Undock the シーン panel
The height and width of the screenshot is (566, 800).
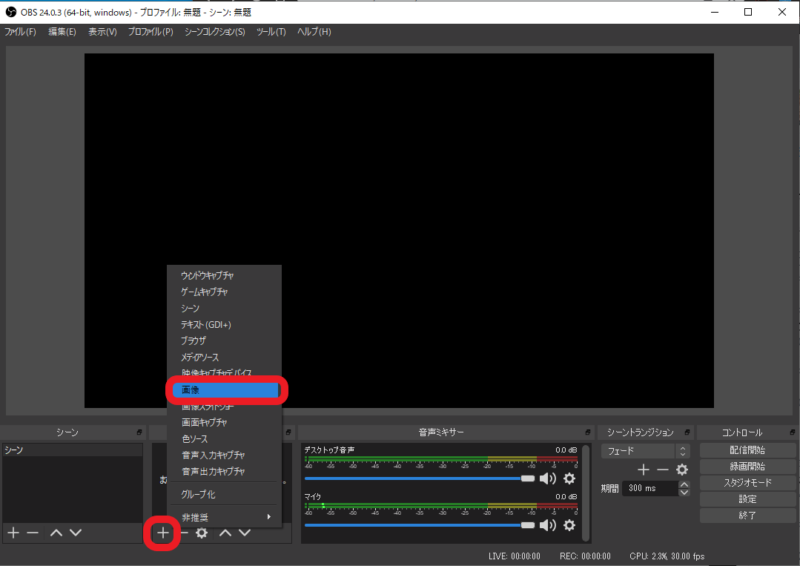pos(139,432)
